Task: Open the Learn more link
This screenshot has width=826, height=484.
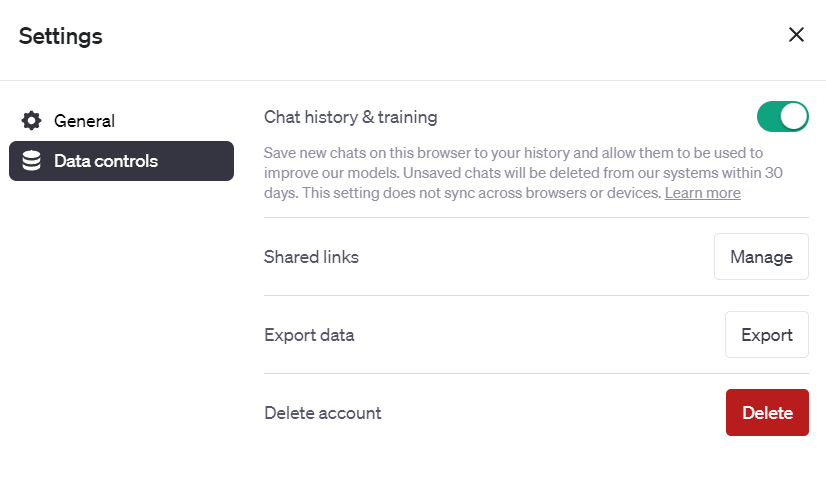Action: (x=702, y=193)
